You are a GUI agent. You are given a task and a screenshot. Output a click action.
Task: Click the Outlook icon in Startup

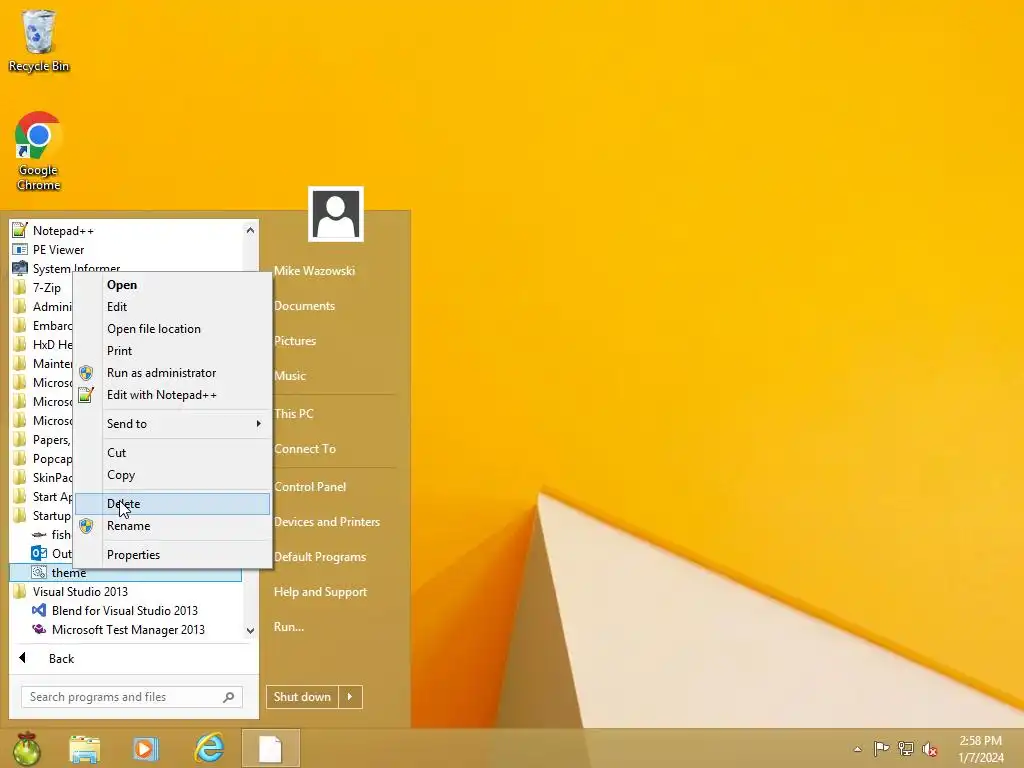pyautogui.click(x=39, y=553)
